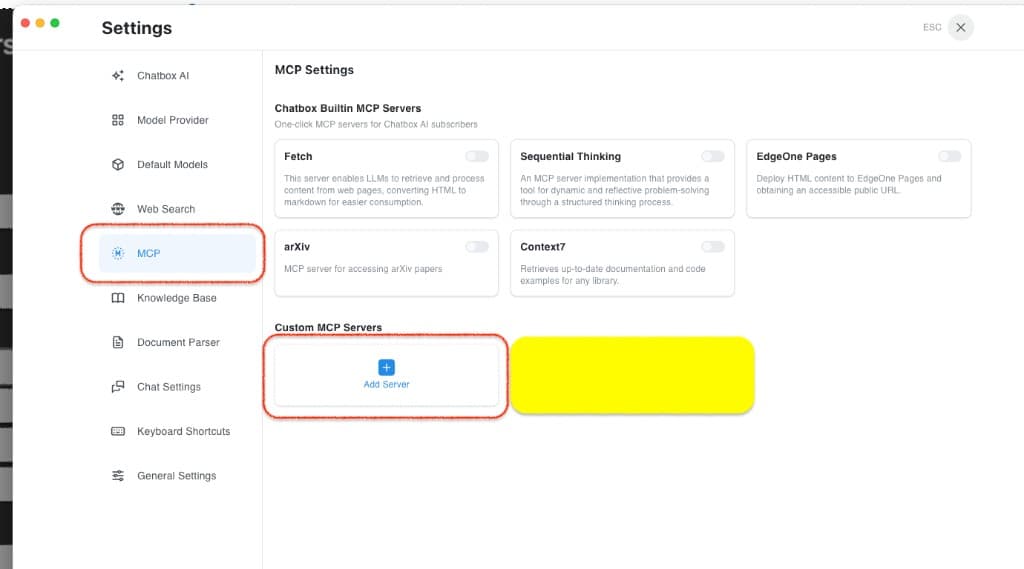The height and width of the screenshot is (569, 1024).
Task: Click the ESC label near close
Action: click(932, 27)
